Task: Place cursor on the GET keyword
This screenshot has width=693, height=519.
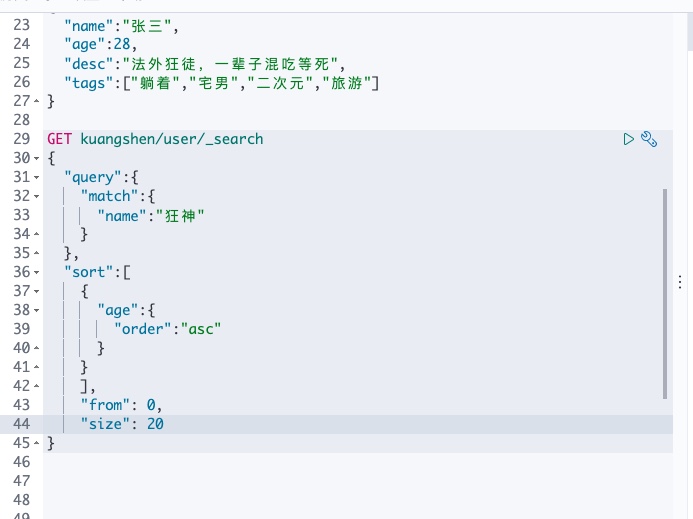Action: click(x=59, y=139)
